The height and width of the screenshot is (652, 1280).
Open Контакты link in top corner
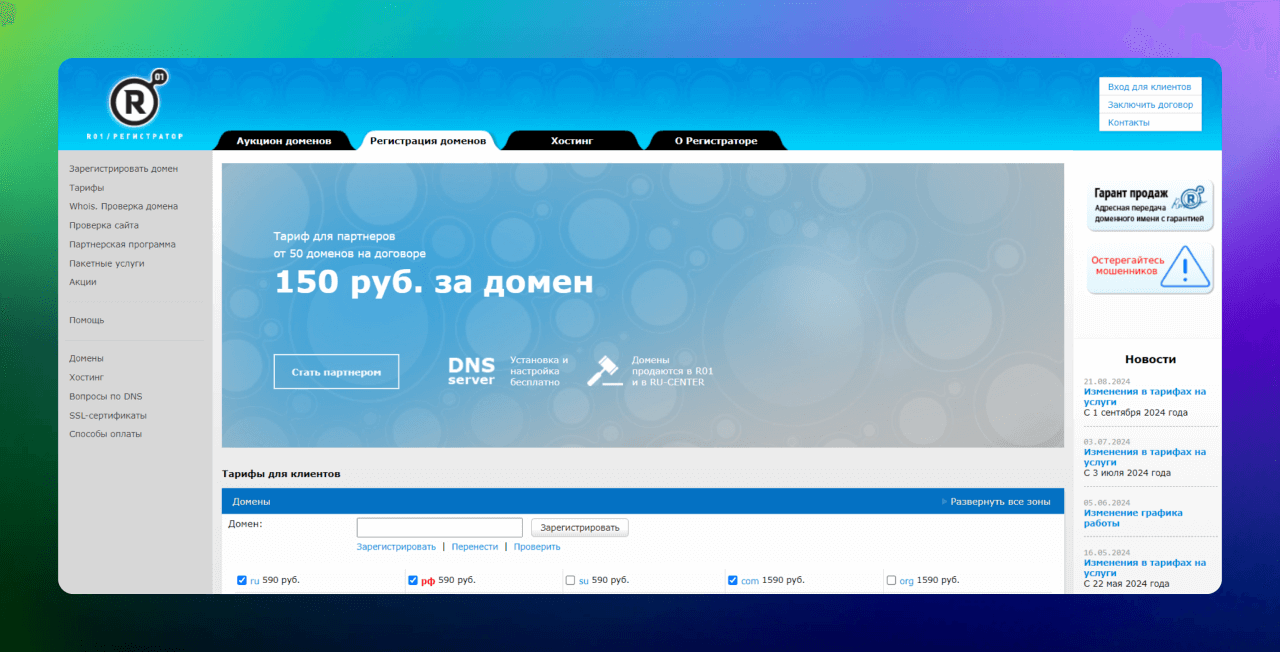pyautogui.click(x=1129, y=123)
